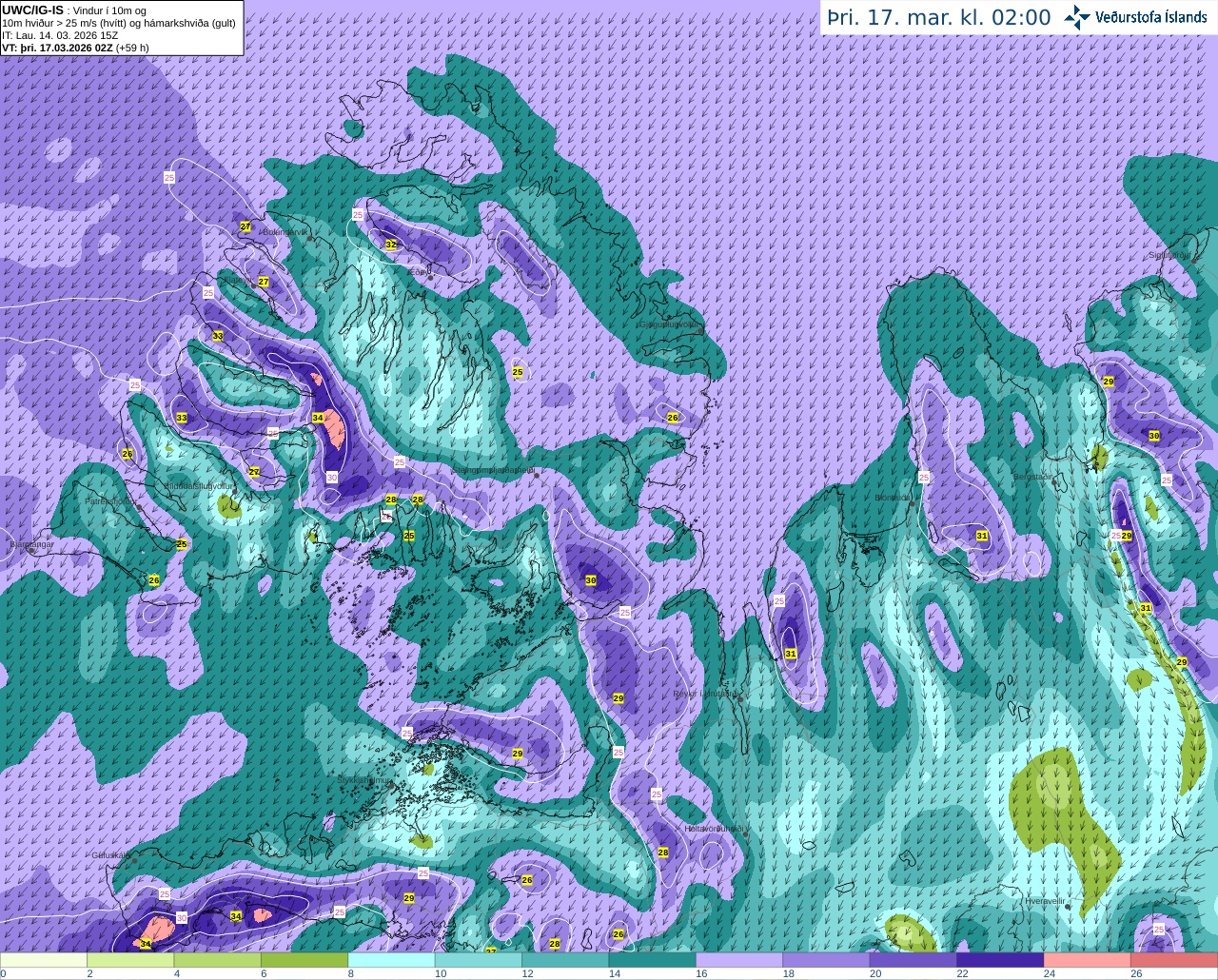The width and height of the screenshot is (1218, 980).
Task: Click the Gufuskálar station label
Action: 110,854
